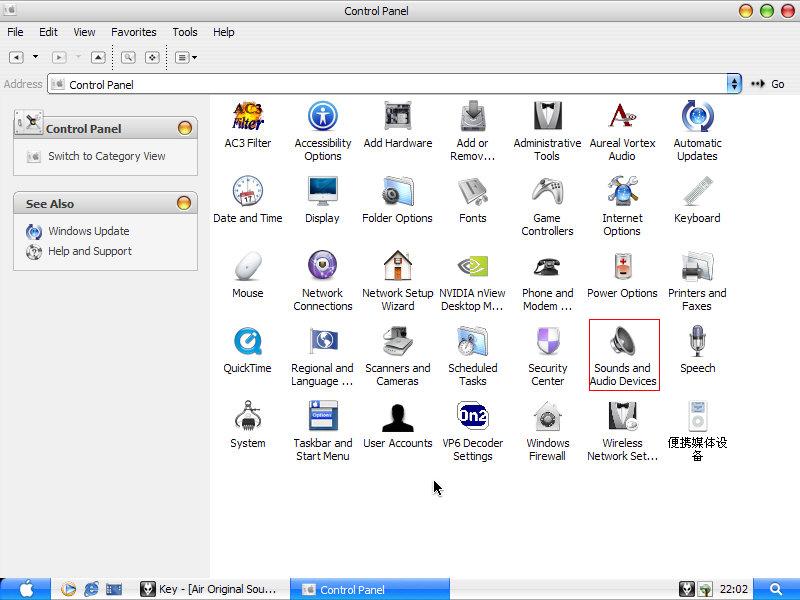
Task: Click the Go button
Action: tap(768, 84)
